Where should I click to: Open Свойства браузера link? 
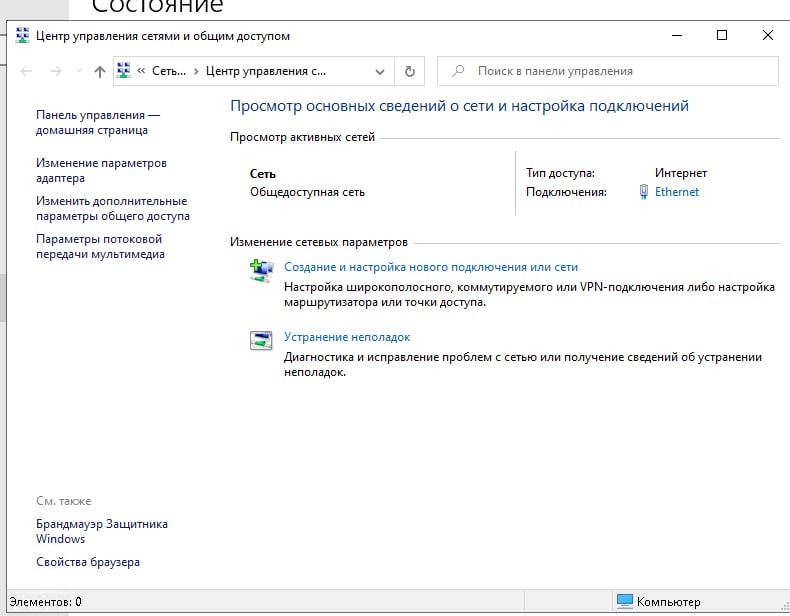coord(88,562)
